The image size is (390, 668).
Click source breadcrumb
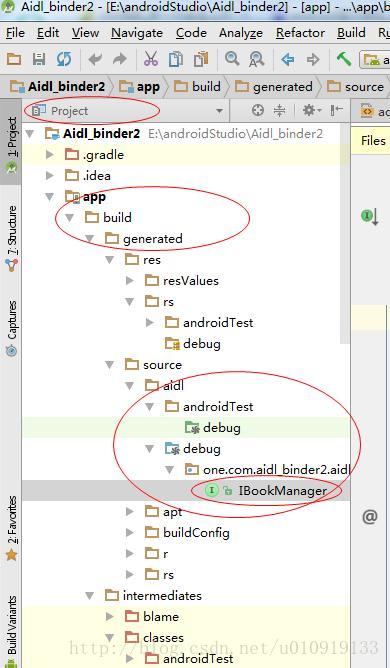(x=356, y=86)
